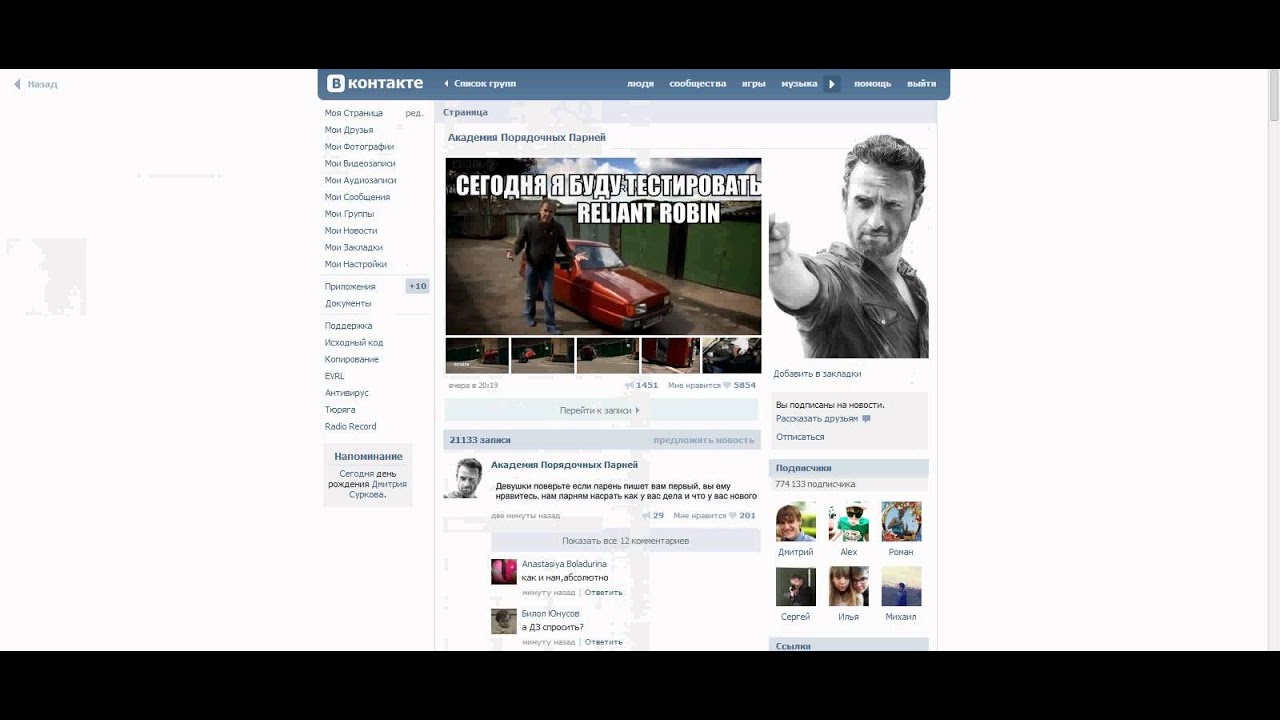The width and height of the screenshot is (1280, 720).
Task: Click Ответить under Билол Юнусов's comment
Action: pyautogui.click(x=603, y=642)
